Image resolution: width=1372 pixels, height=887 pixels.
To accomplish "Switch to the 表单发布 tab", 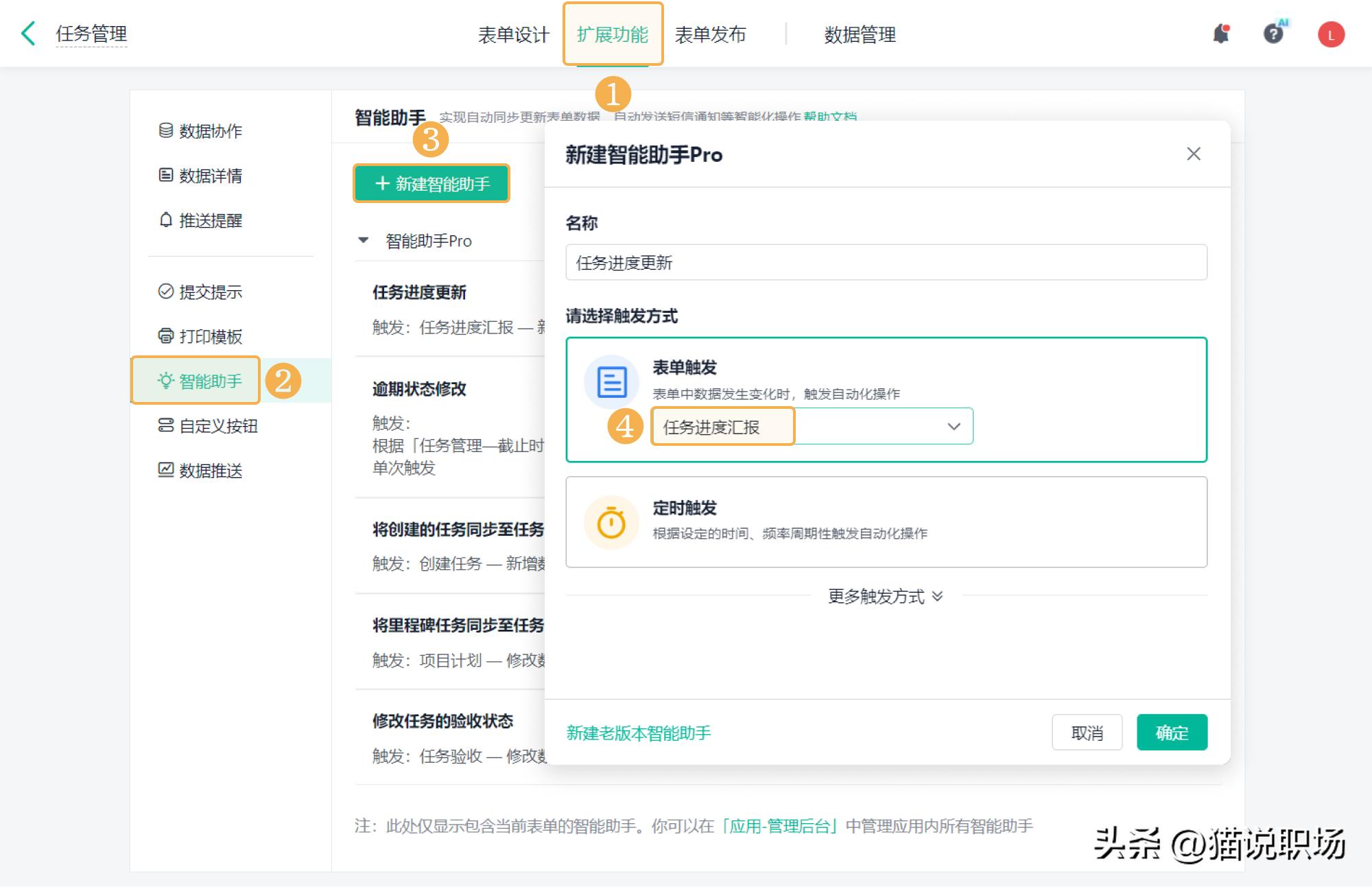I will [711, 34].
